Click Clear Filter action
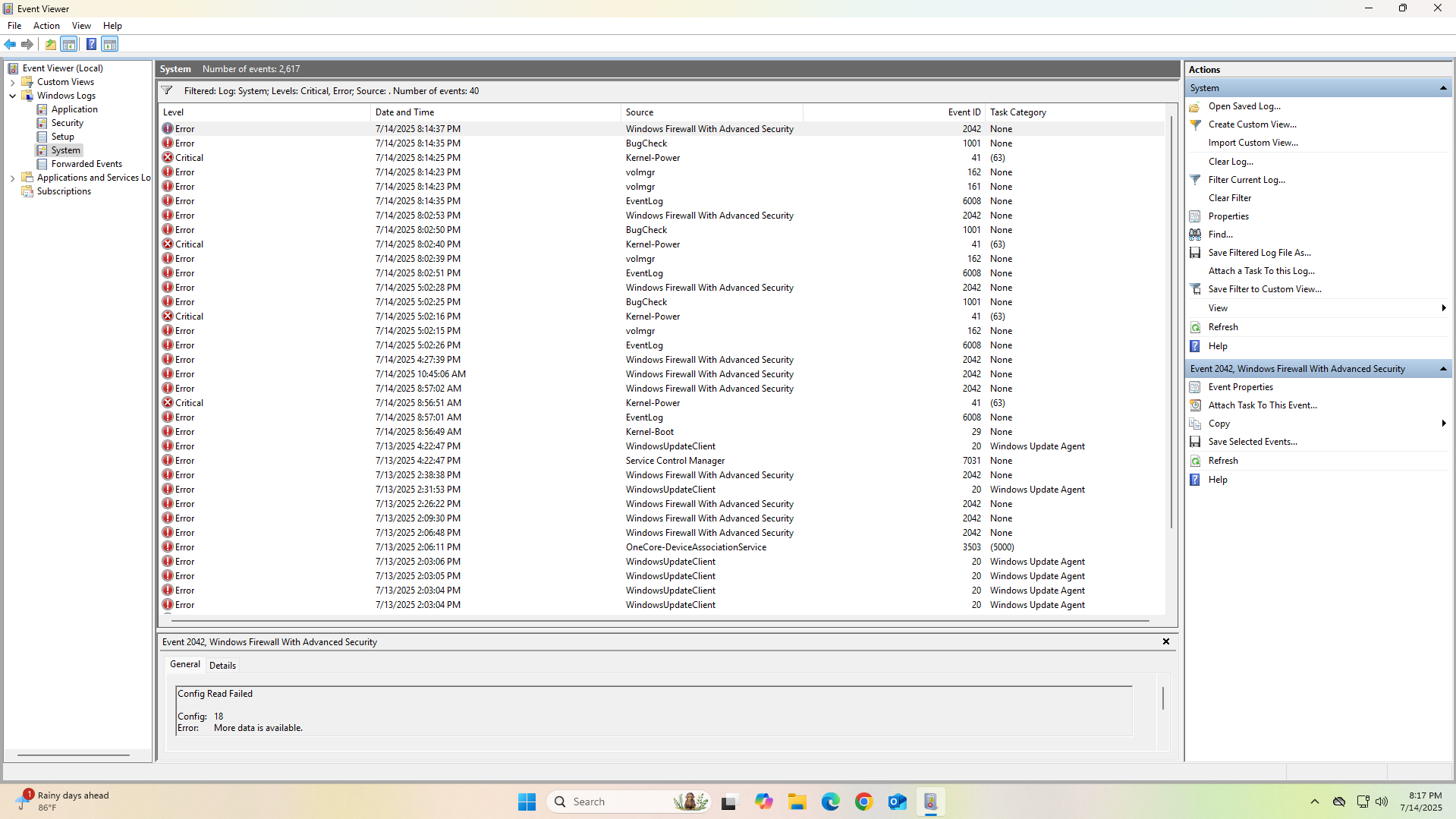The height and width of the screenshot is (819, 1456). [x=1229, y=198]
